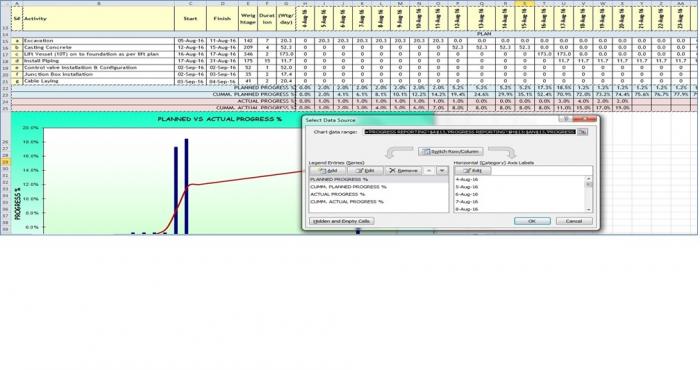Viewport: 700px width, 370px height.
Task: Select CUMM. PLANNED PROGRESS % series in the list
Action: coord(379,187)
